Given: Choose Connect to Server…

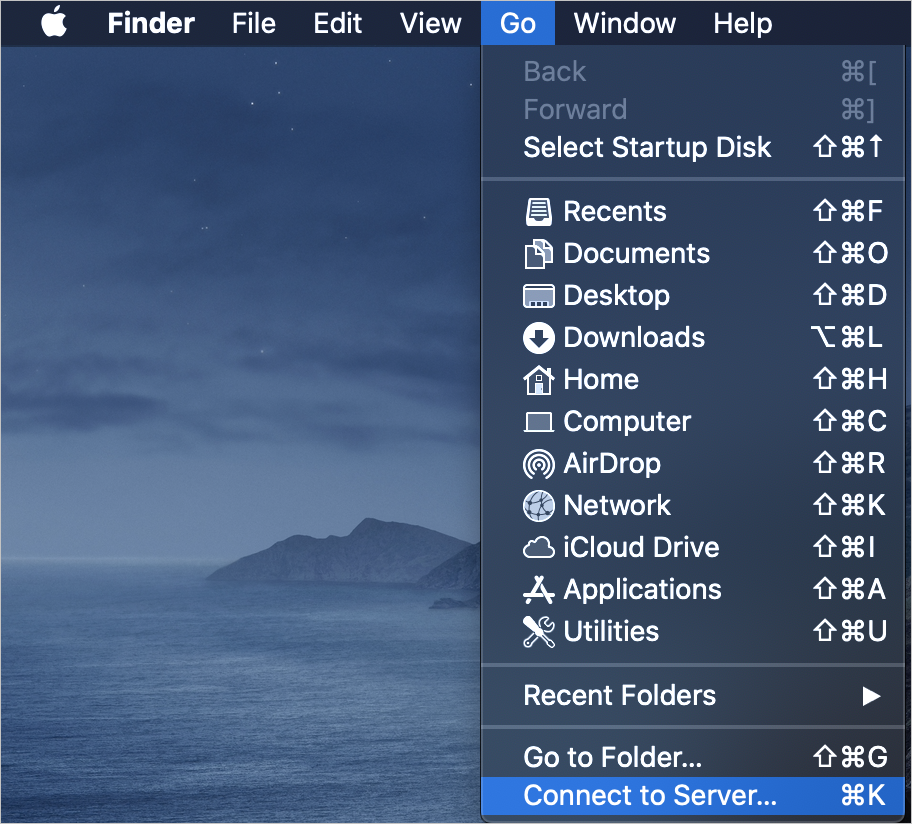Looking at the screenshot, I should point(693,796).
